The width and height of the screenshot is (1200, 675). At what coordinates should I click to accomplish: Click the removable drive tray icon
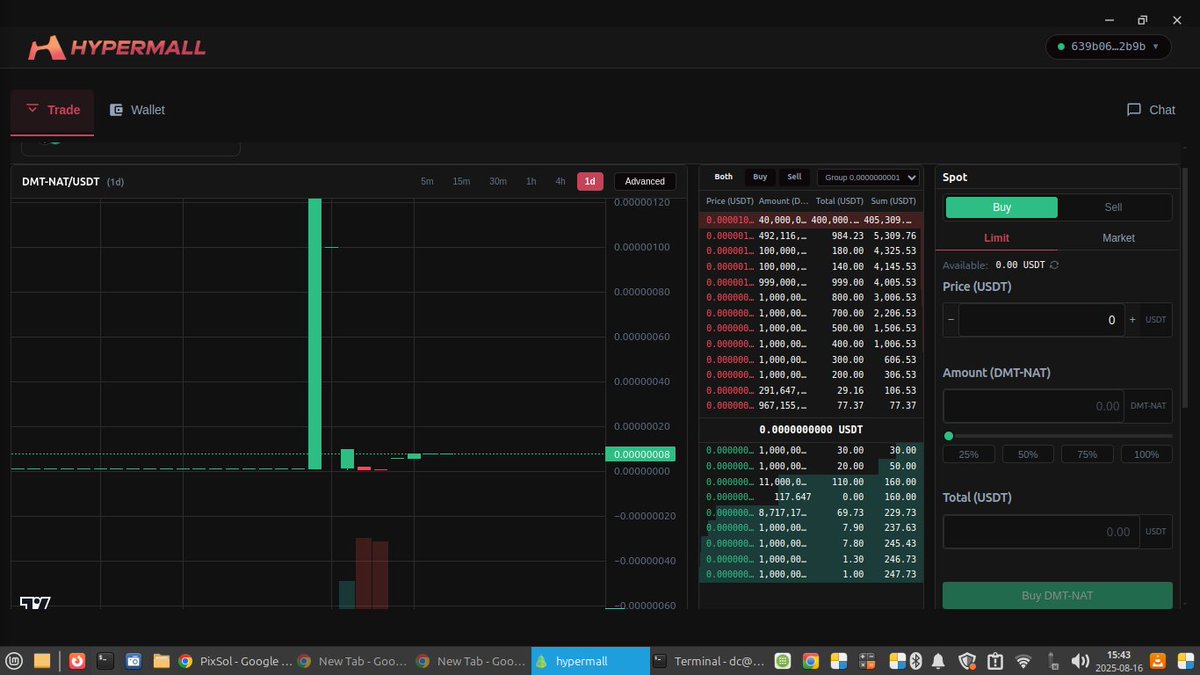(x=1052, y=661)
